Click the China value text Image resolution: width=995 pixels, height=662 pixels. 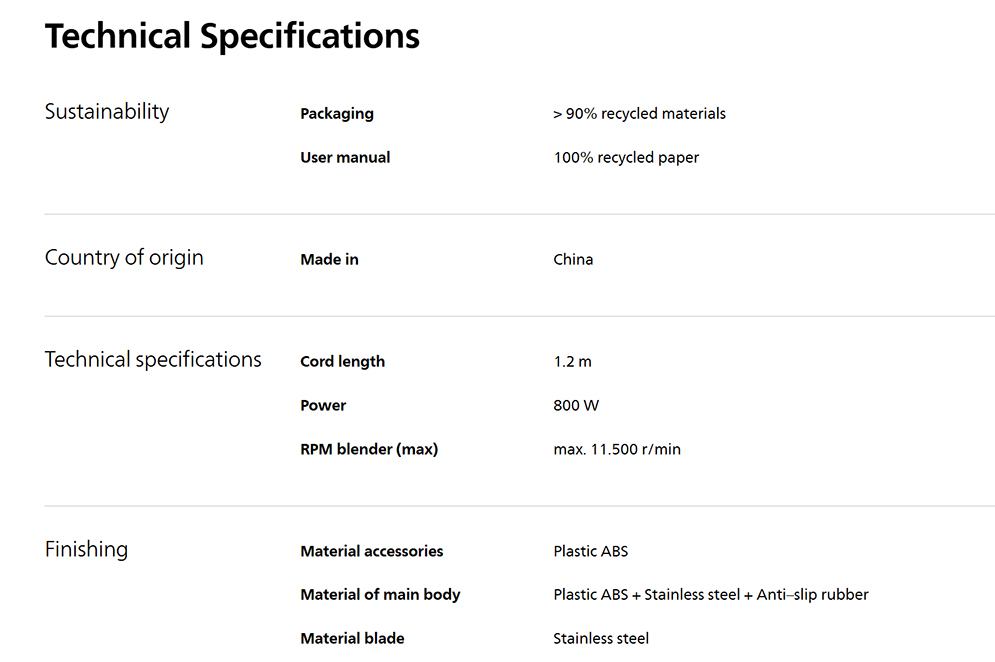[573, 260]
